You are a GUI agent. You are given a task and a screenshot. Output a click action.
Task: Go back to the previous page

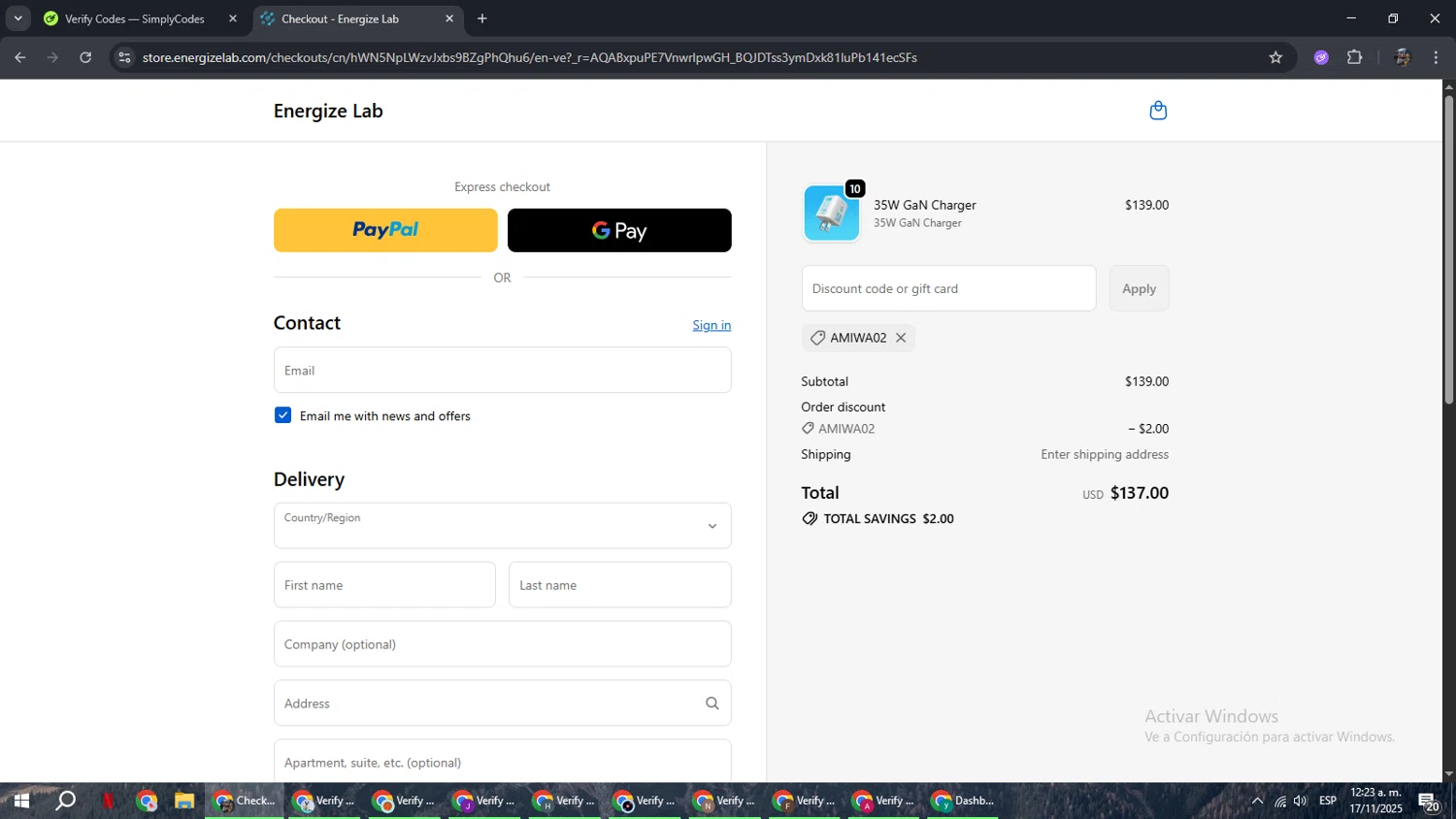(x=20, y=57)
